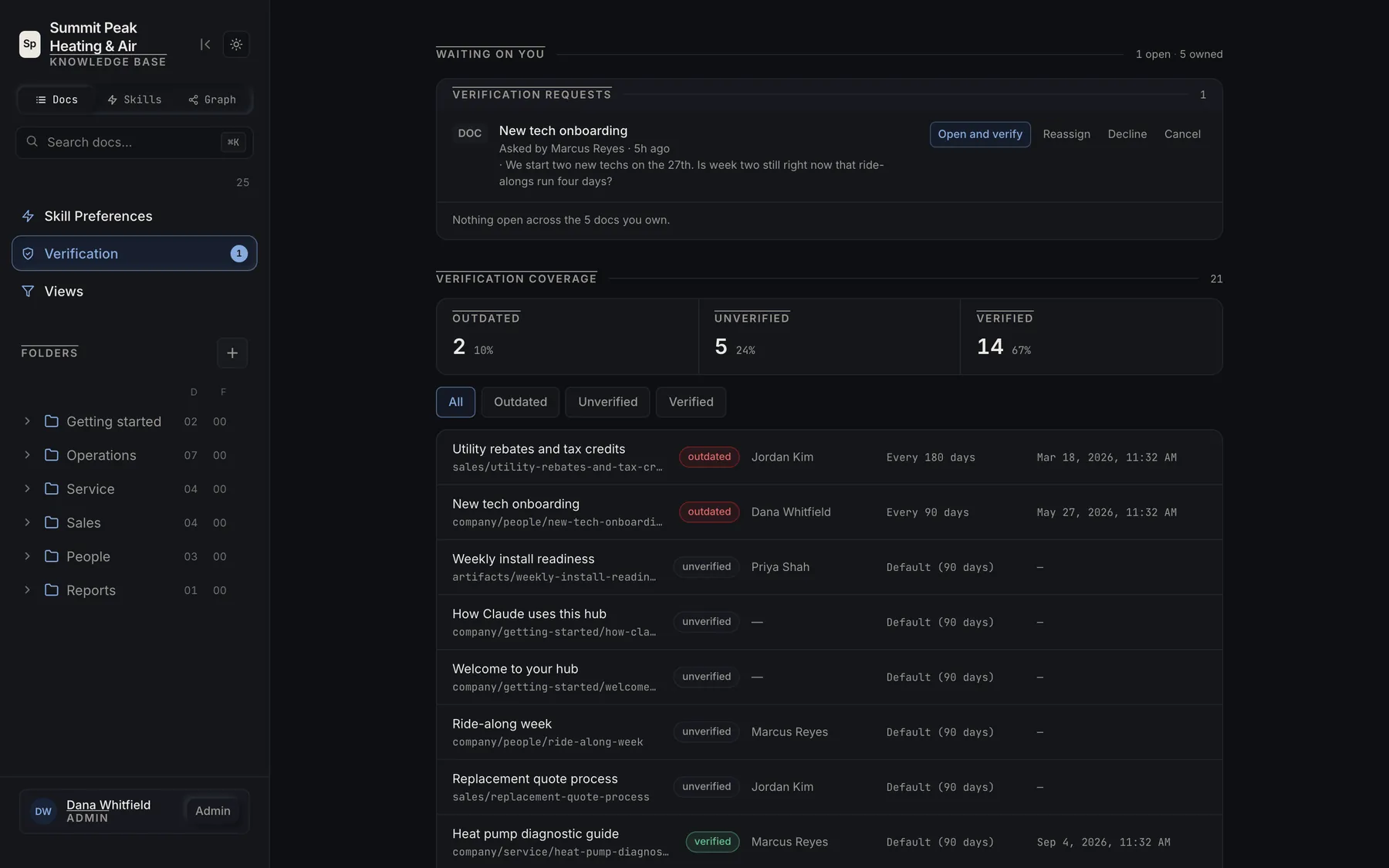Viewport: 1389px width, 868px height.
Task: Click Mar 18, 2026, 11:32 AM date cell
Action: pyautogui.click(x=1107, y=458)
